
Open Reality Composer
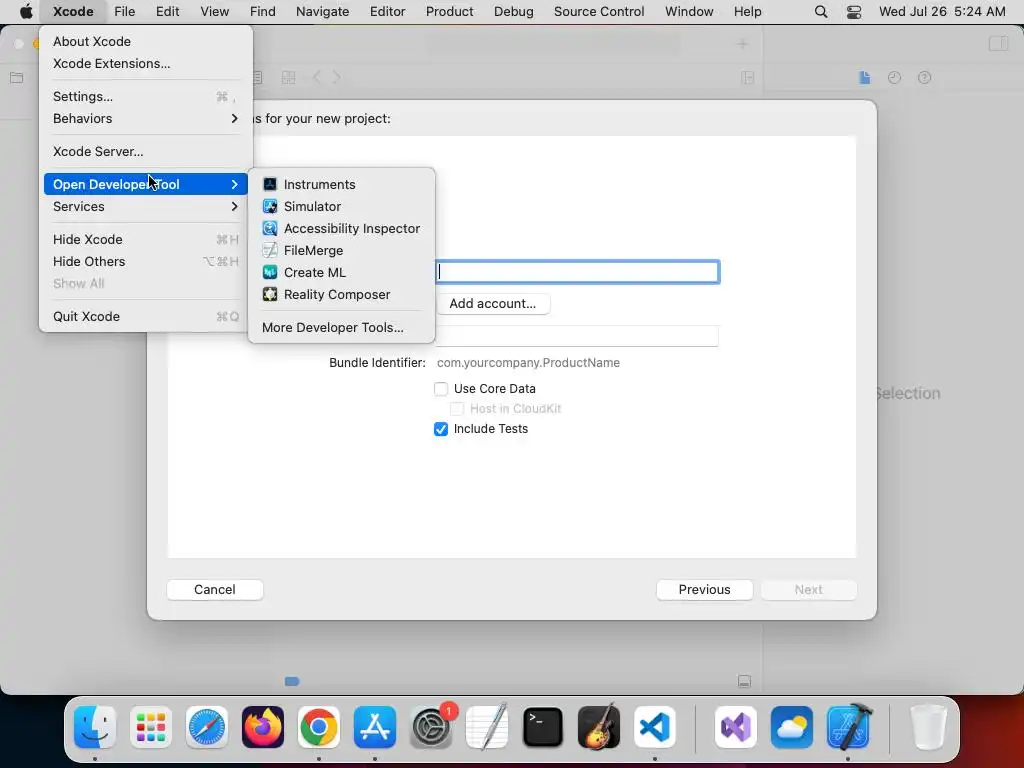pyautogui.click(x=341, y=295)
